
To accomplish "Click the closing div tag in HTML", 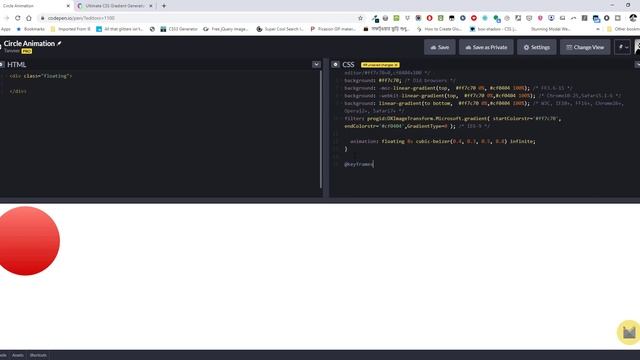I will click(x=18, y=91).
